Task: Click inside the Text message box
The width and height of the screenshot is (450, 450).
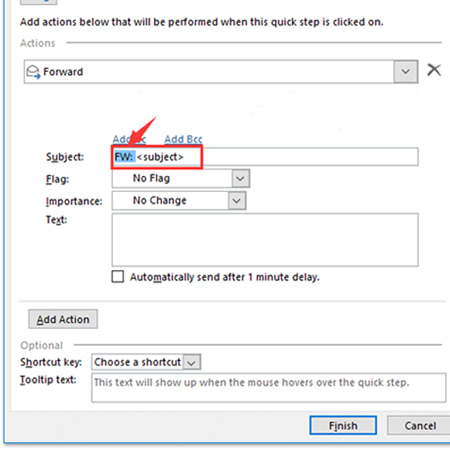Action: (265, 240)
